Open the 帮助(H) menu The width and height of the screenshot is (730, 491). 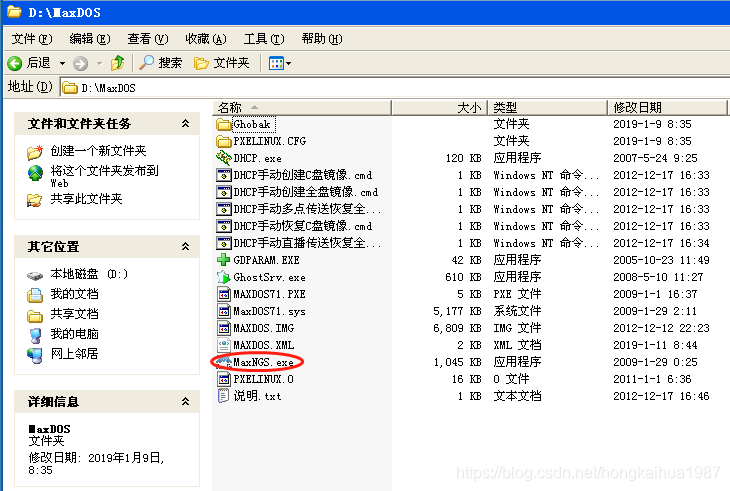[x=322, y=39]
